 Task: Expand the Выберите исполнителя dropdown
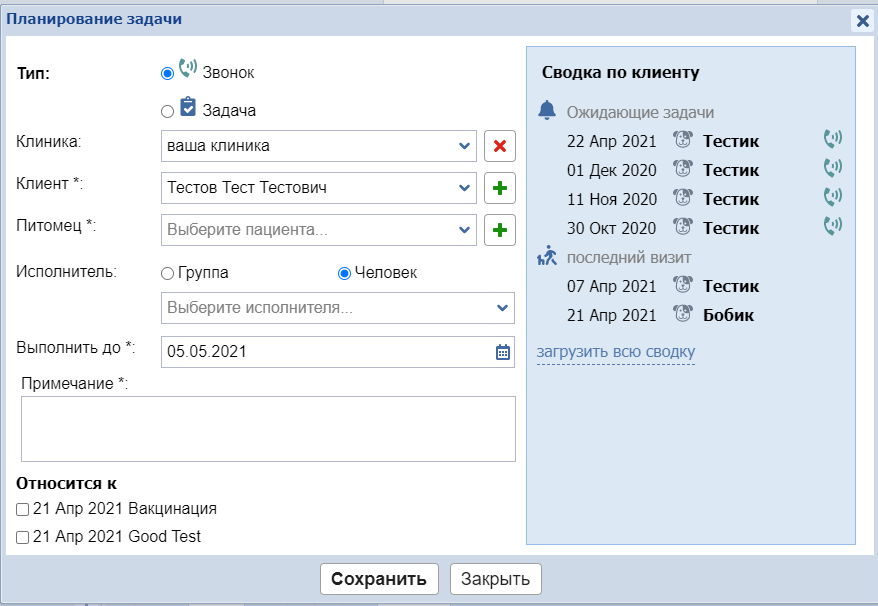(x=503, y=308)
